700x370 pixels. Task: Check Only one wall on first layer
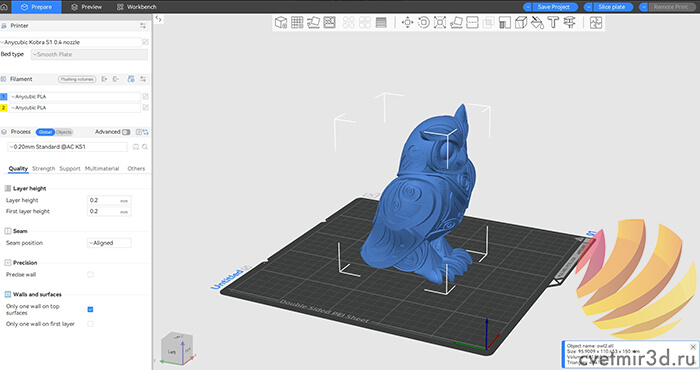[90, 324]
